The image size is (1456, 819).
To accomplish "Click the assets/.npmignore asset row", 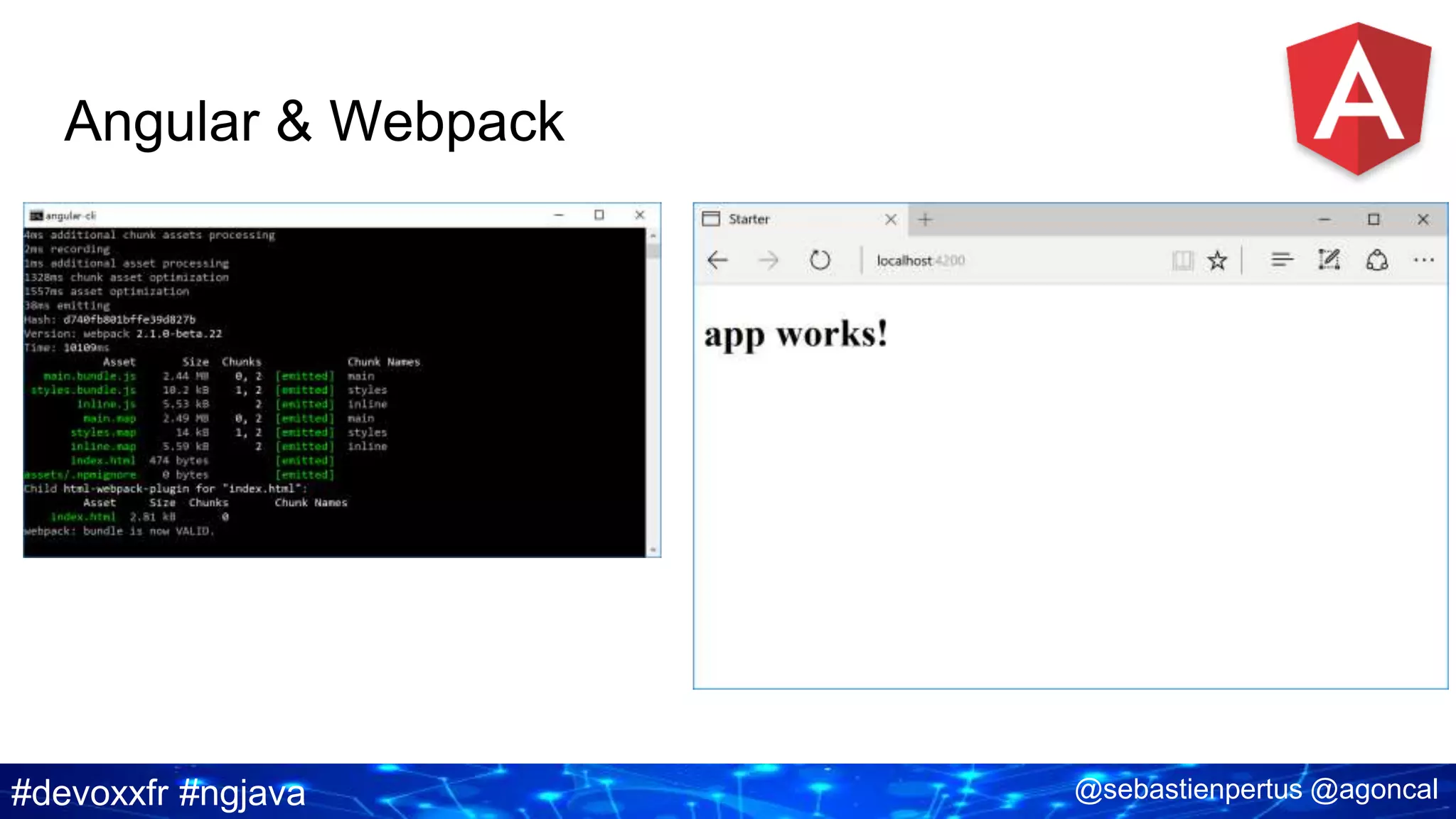I will 179,475.
